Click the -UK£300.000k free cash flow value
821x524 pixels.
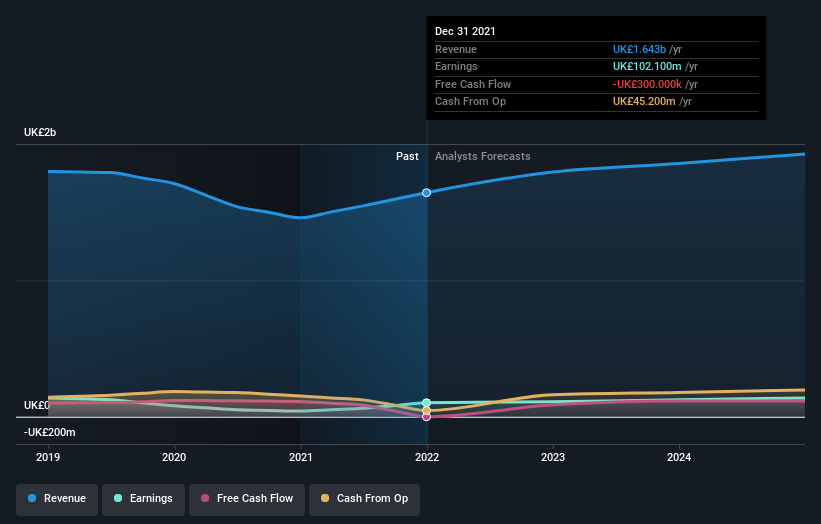pos(647,84)
